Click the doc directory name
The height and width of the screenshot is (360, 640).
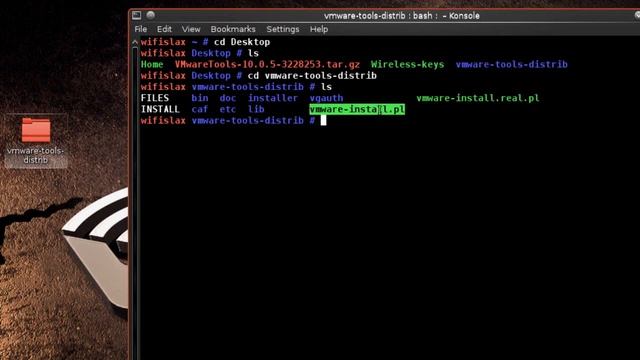[228, 98]
